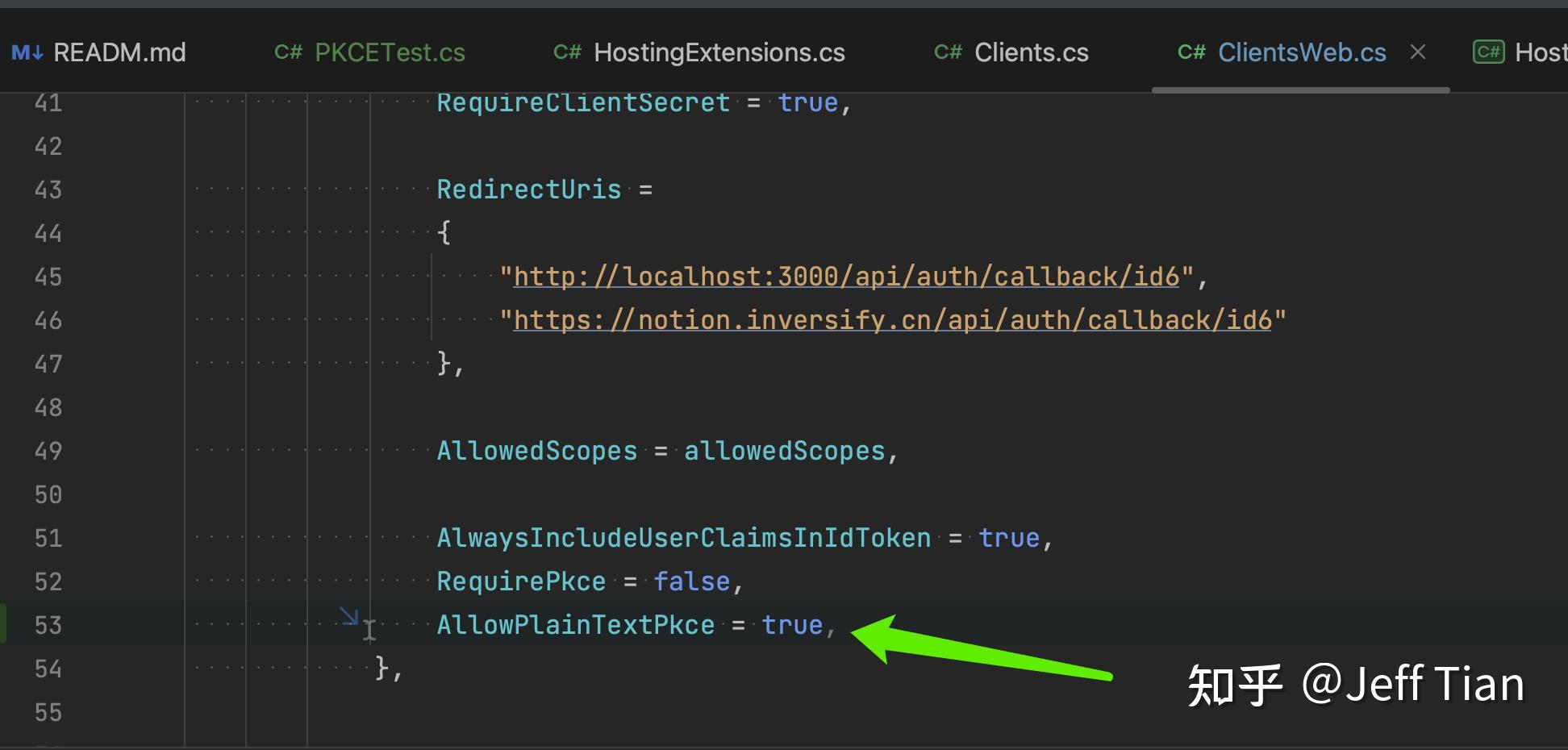Click the closing brace on line 47

444,364
